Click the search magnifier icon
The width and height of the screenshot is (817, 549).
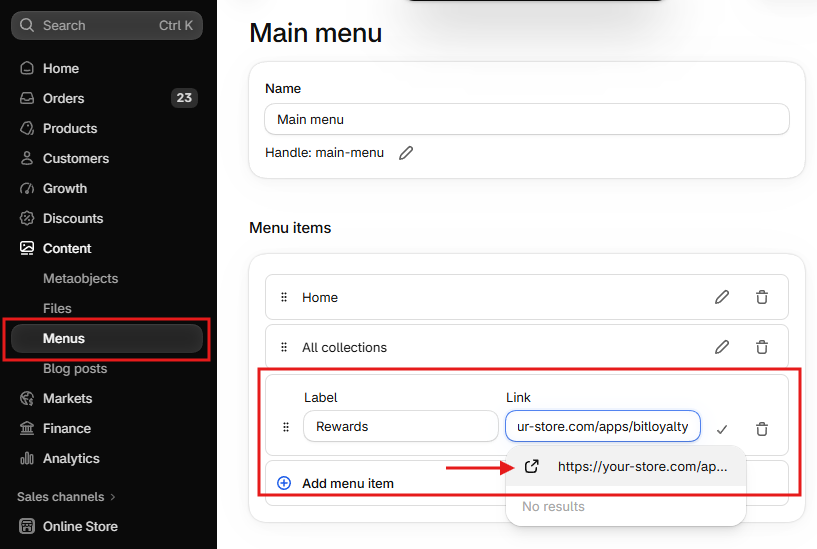(27, 25)
